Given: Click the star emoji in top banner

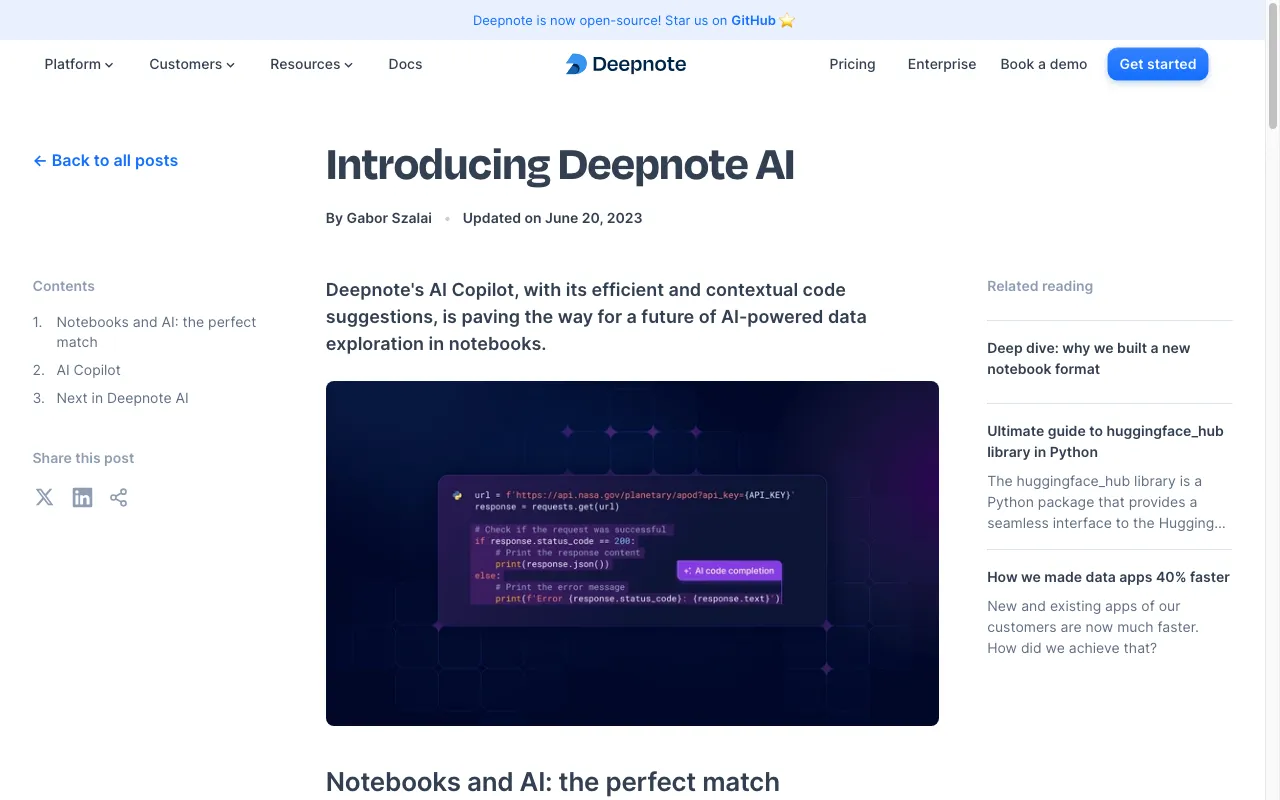Looking at the screenshot, I should tap(787, 20).
